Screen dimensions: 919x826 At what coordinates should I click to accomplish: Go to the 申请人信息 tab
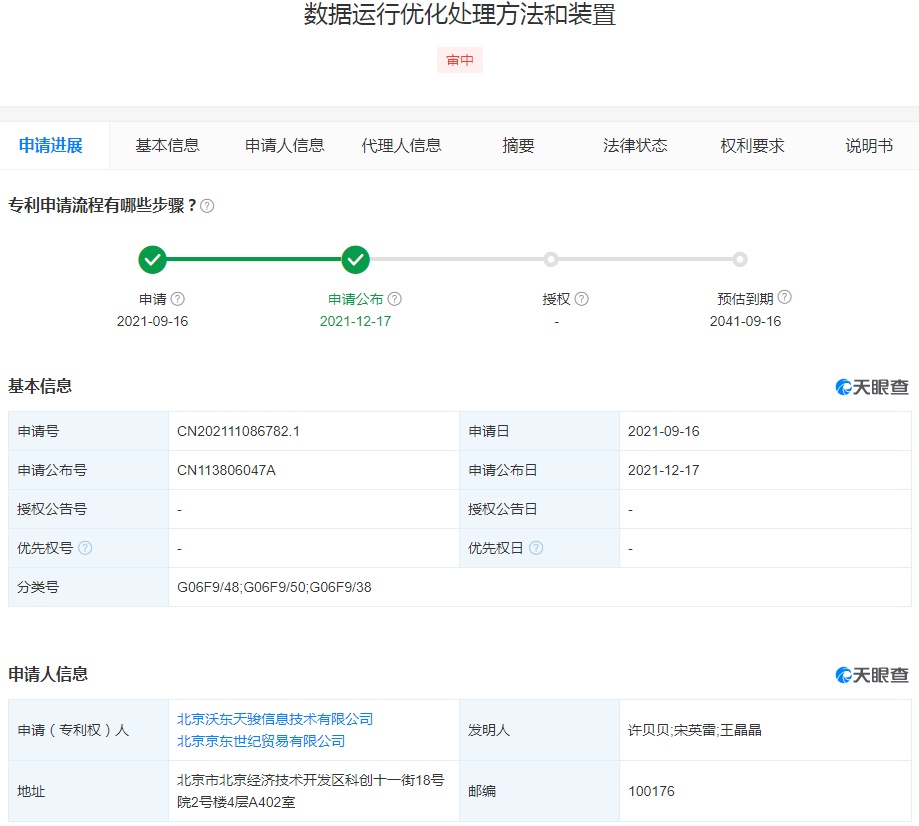(x=285, y=145)
